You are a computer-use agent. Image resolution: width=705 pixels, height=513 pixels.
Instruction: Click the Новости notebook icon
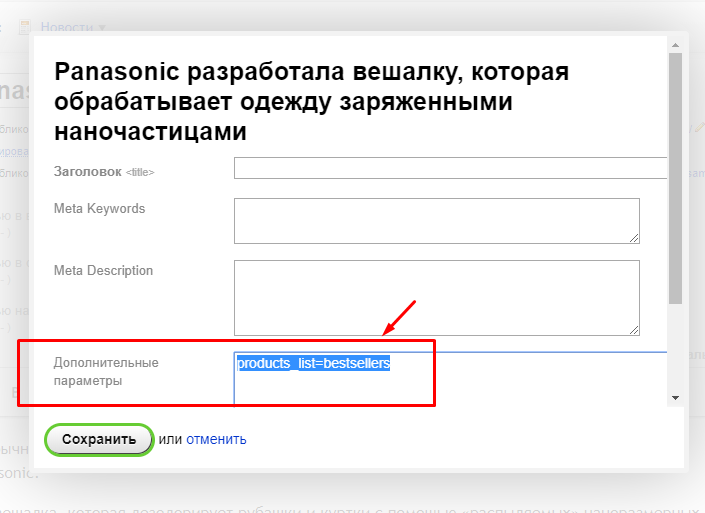tap(27, 27)
